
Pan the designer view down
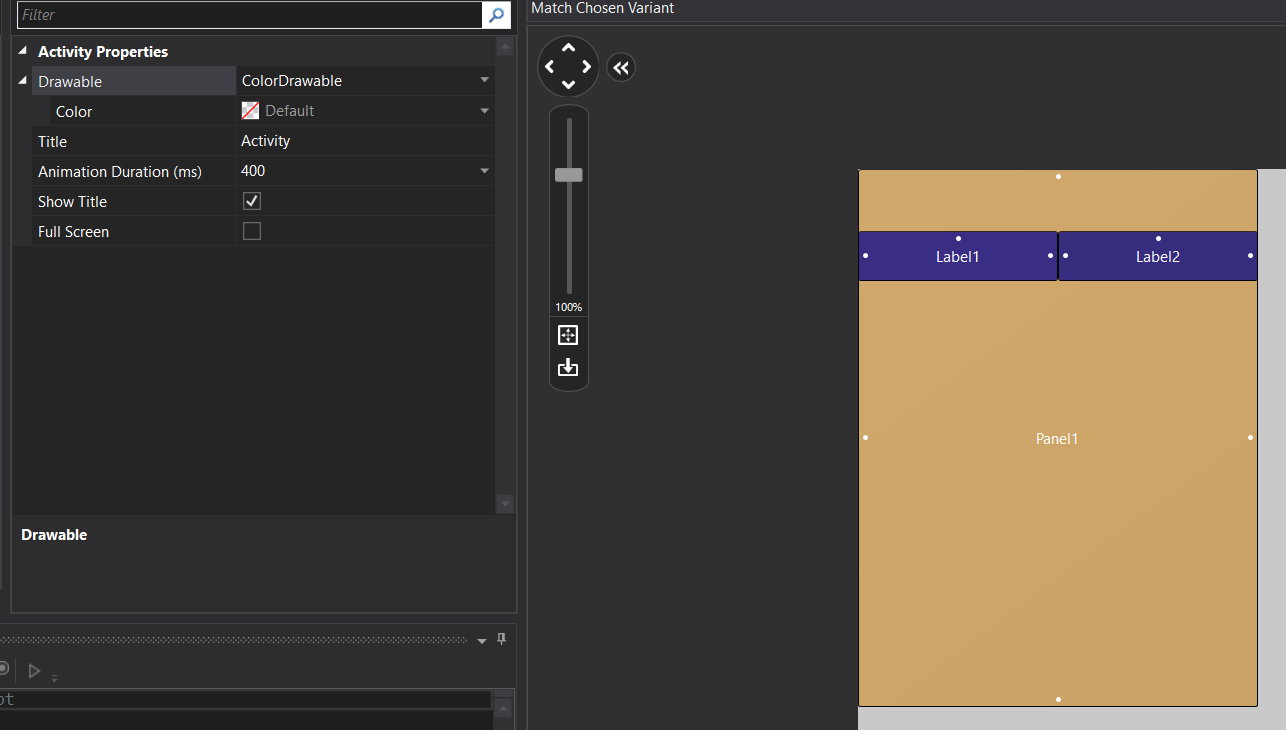[569, 86]
